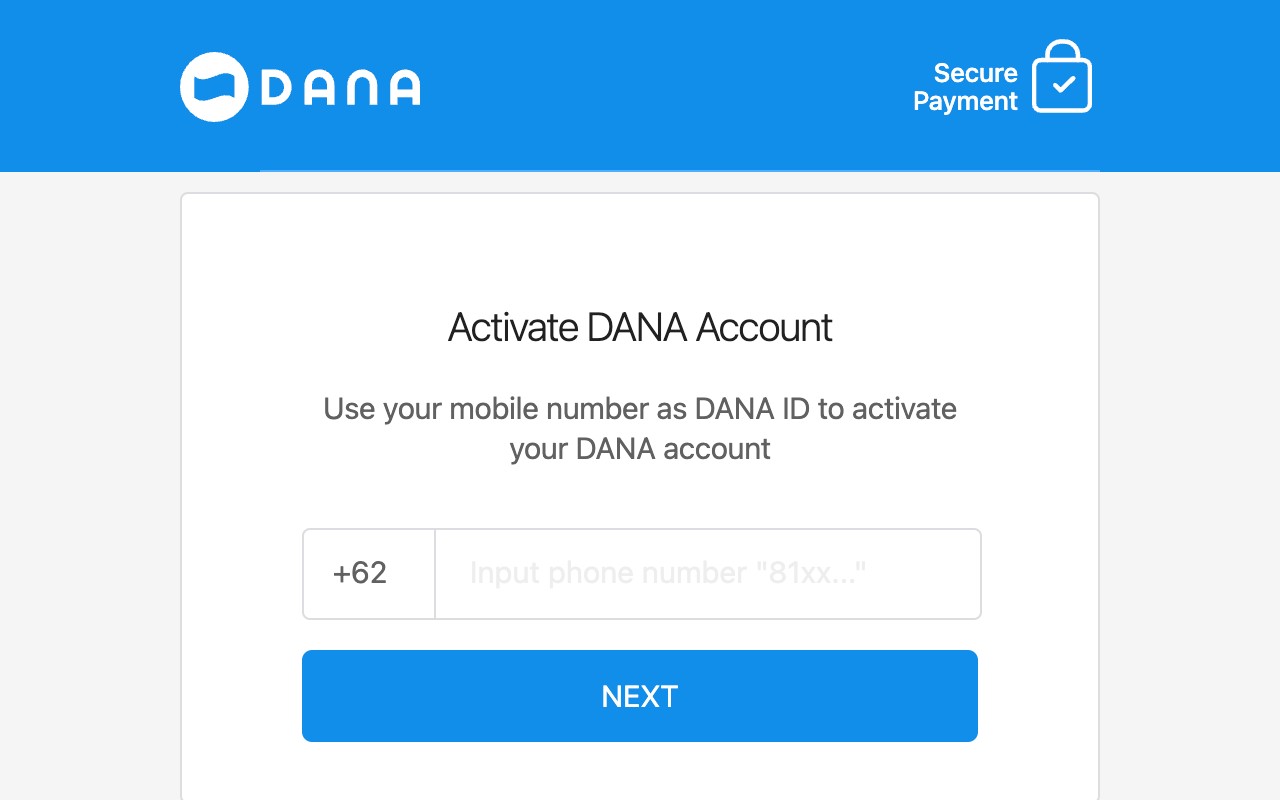This screenshot has width=1280, height=800.
Task: Click the DANA logo in the header
Action: click(299, 87)
